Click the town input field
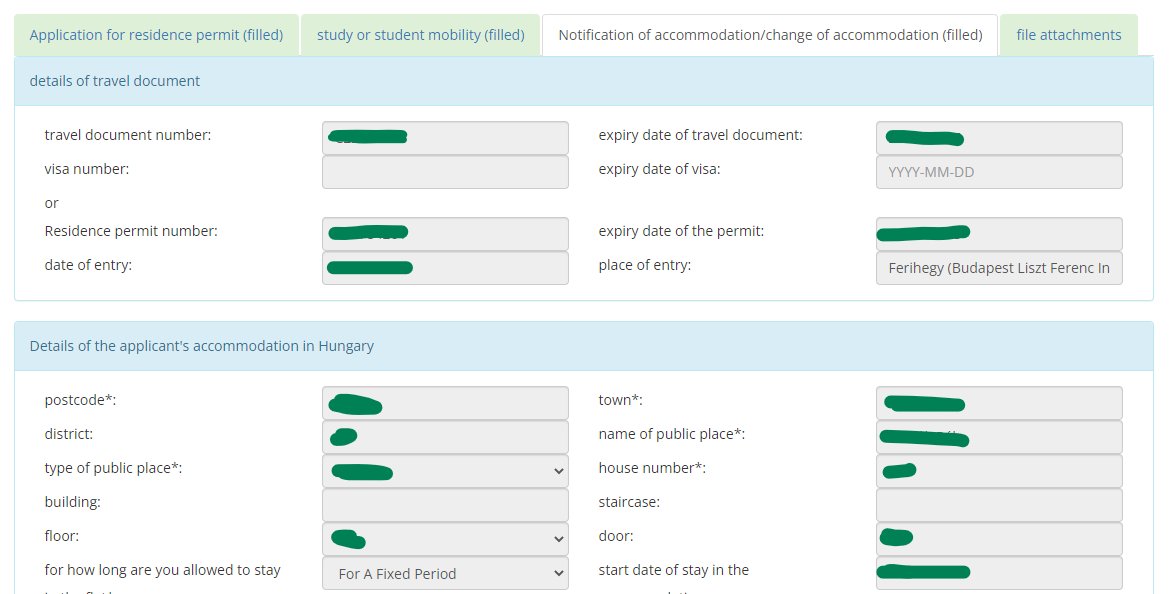Screen dimensions: 1174x594 [x=999, y=403]
